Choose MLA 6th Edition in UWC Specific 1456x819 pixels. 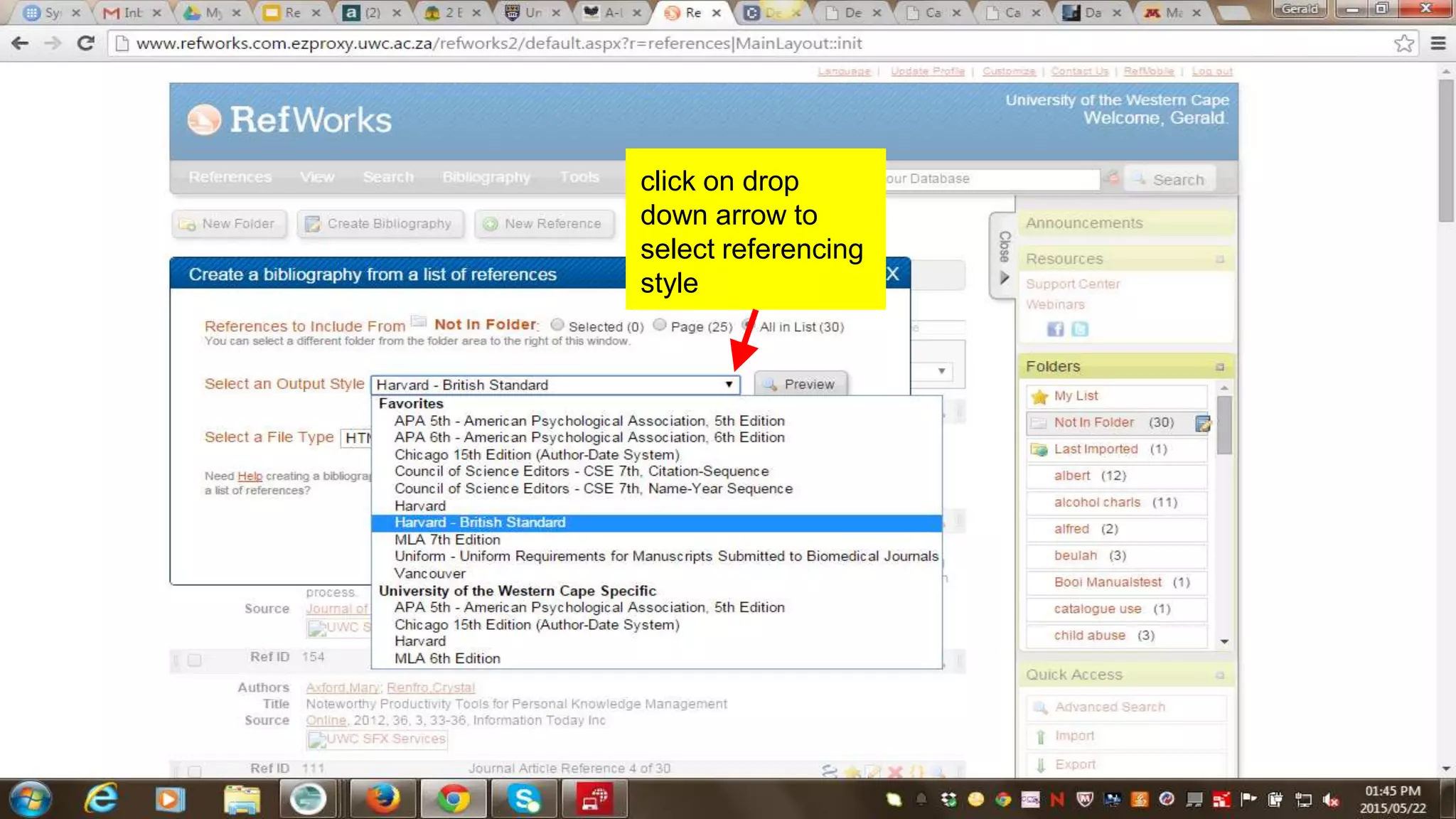(447, 659)
